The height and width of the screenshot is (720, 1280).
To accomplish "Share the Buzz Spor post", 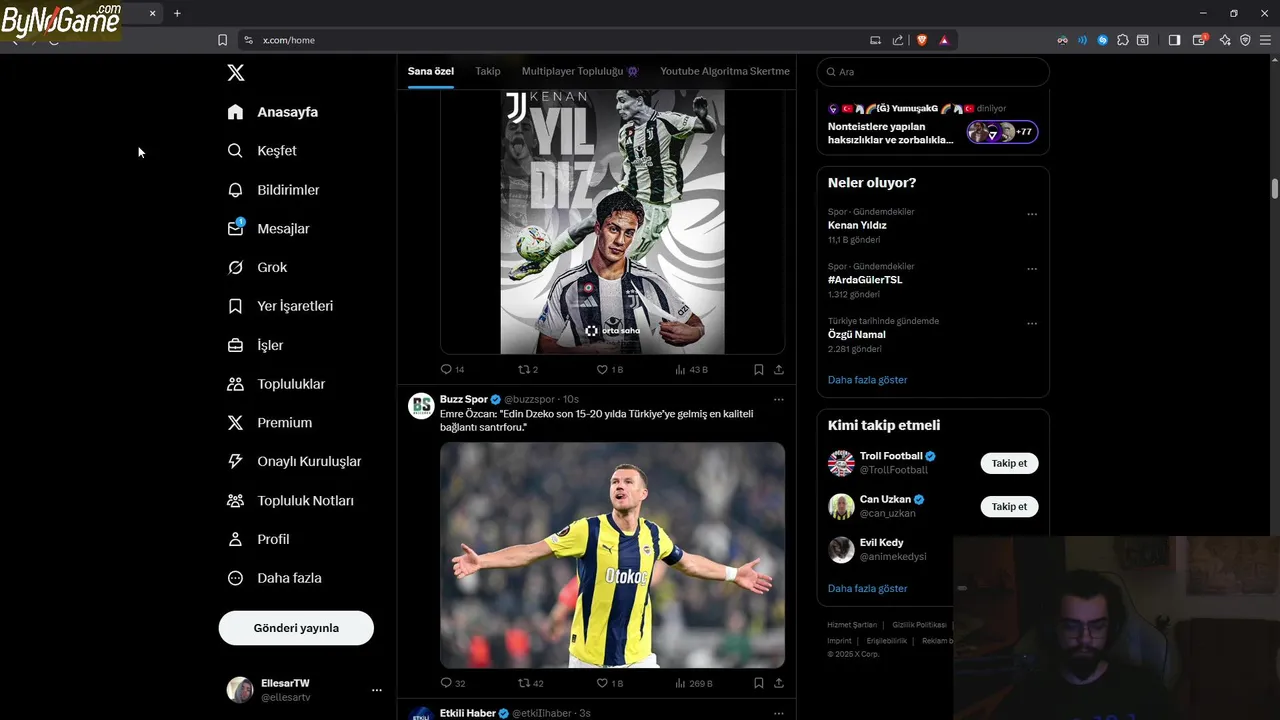I will coord(779,684).
